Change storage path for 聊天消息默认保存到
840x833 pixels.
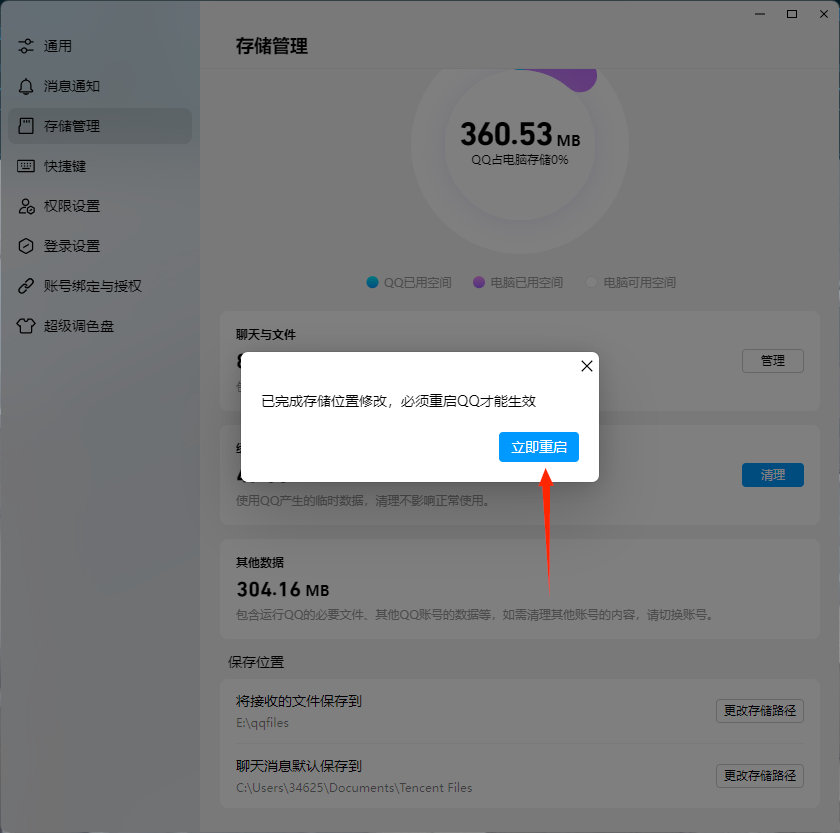coord(759,775)
